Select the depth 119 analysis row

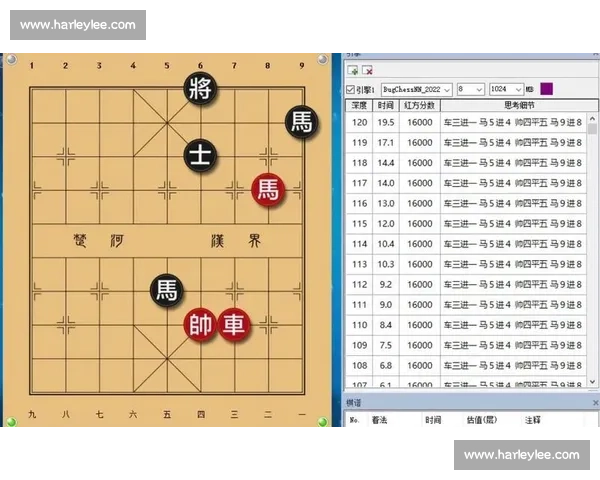pos(466,143)
